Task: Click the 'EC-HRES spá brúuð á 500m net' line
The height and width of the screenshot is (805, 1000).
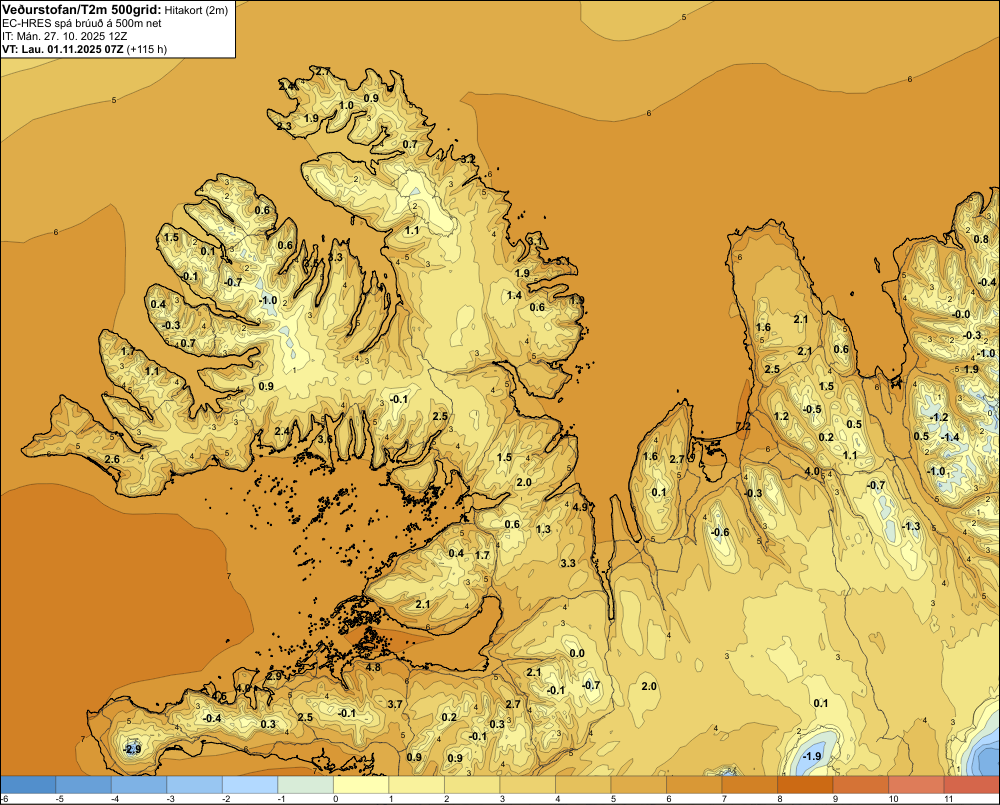Action: click(x=82, y=23)
